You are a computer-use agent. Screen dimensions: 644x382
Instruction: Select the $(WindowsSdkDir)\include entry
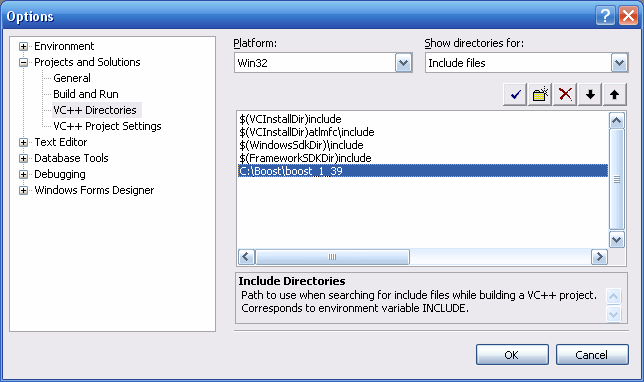point(301,145)
